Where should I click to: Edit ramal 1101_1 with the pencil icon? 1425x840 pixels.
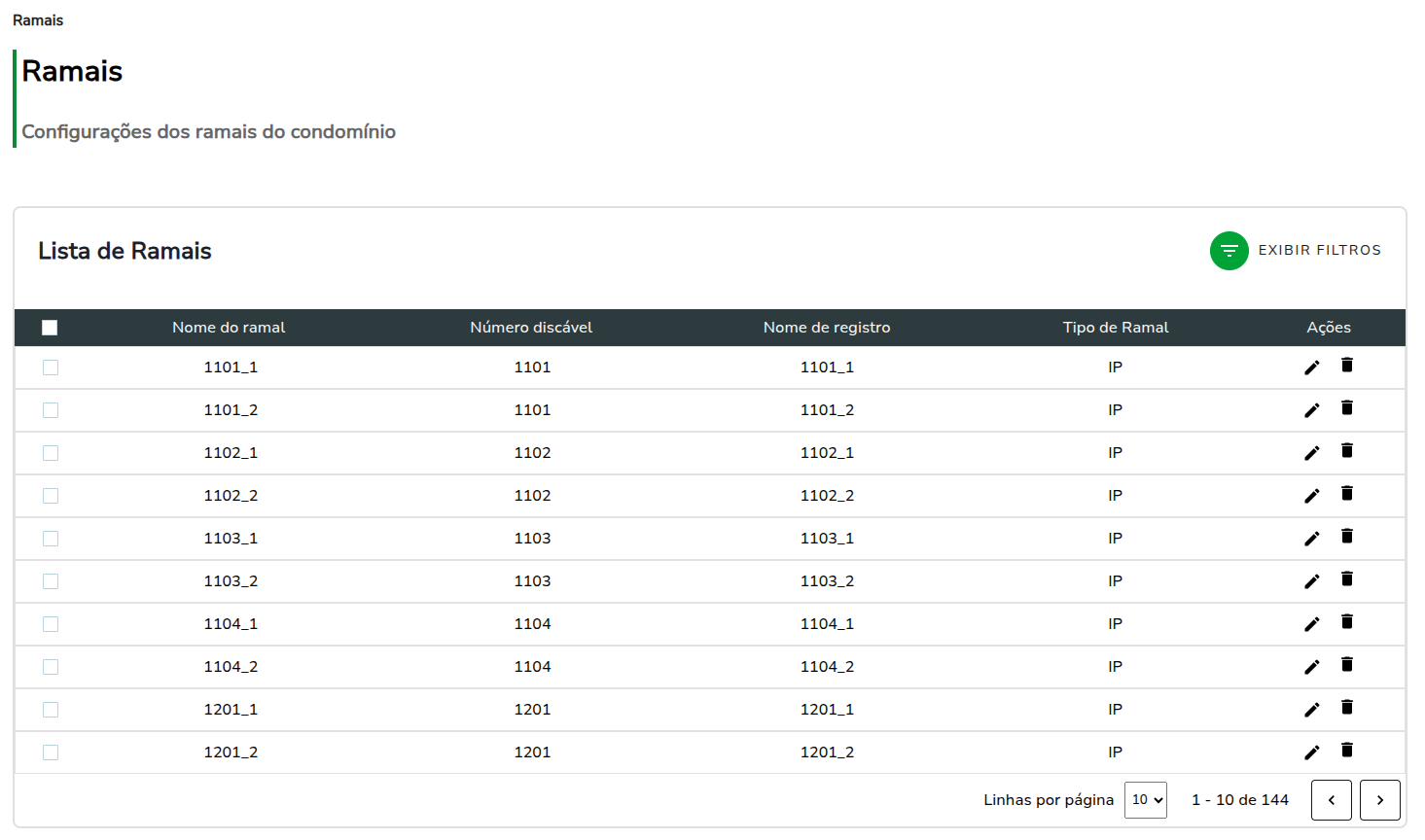click(1312, 367)
